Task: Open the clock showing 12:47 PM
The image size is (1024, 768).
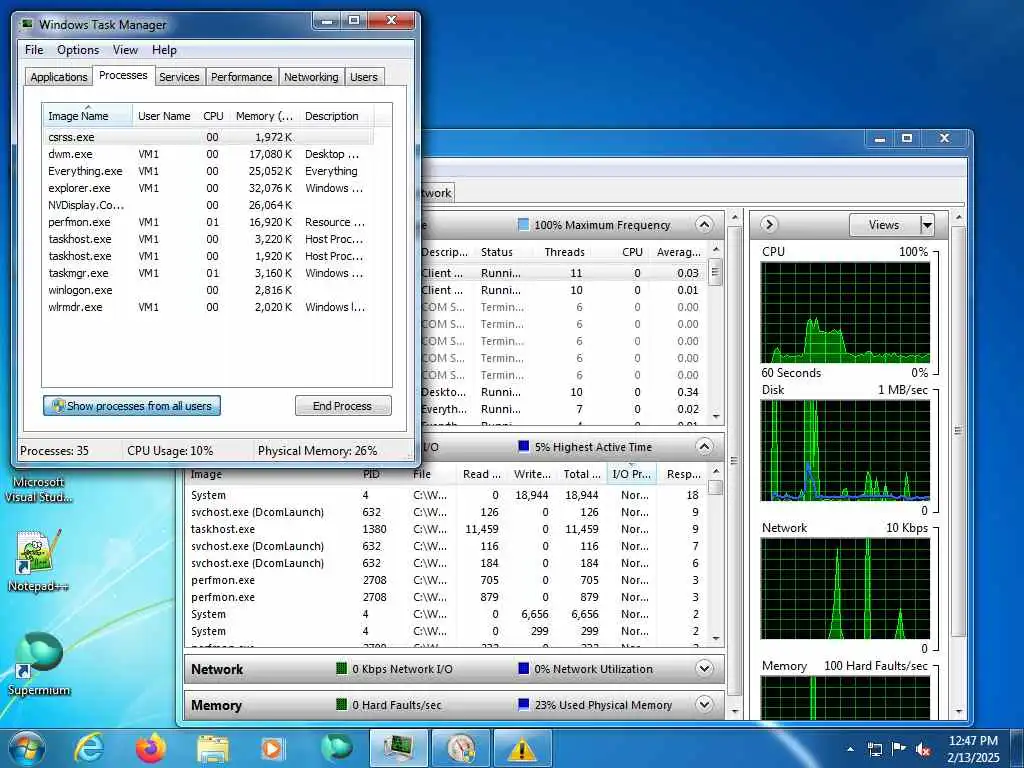Action: pos(973,749)
